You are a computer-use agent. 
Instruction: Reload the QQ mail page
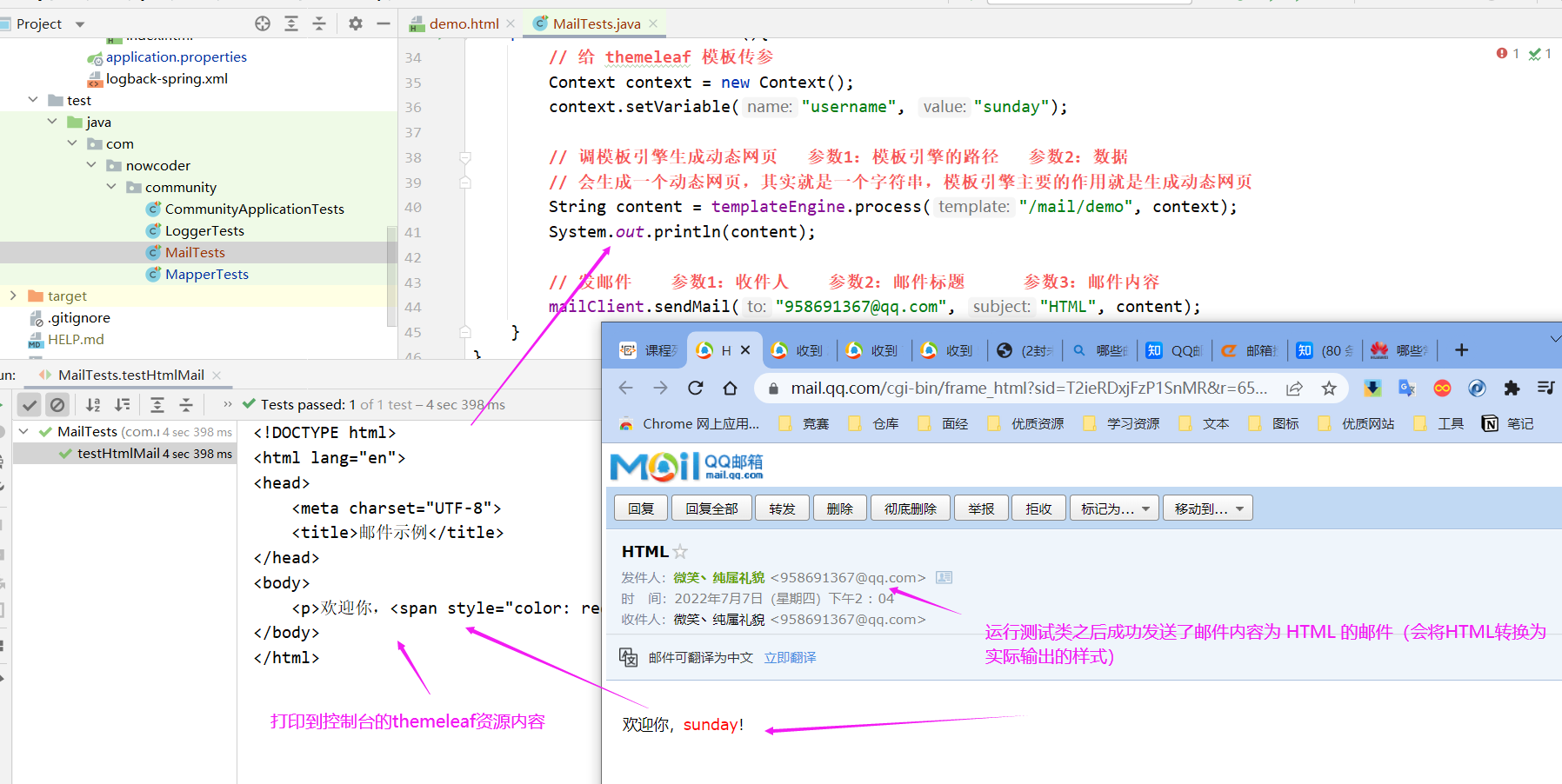695,388
